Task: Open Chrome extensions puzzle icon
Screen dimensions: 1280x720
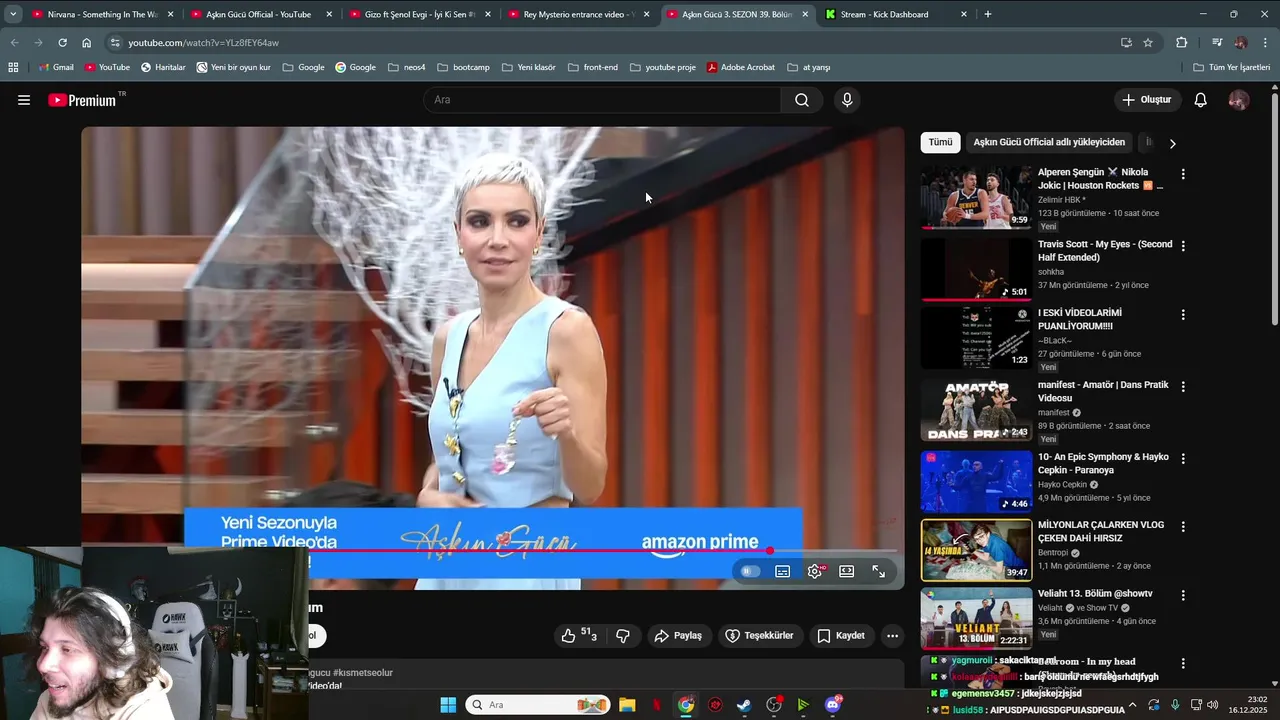Action: (x=1182, y=43)
